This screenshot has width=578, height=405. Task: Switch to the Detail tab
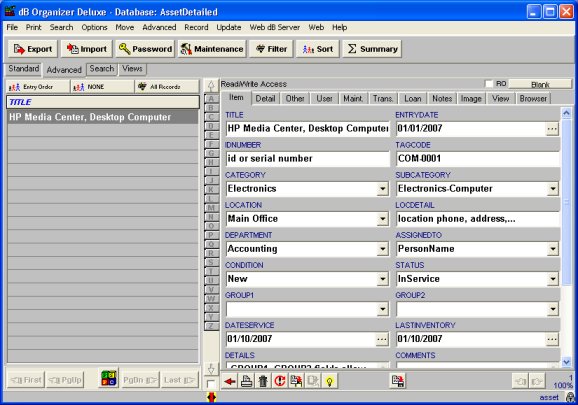click(x=265, y=99)
